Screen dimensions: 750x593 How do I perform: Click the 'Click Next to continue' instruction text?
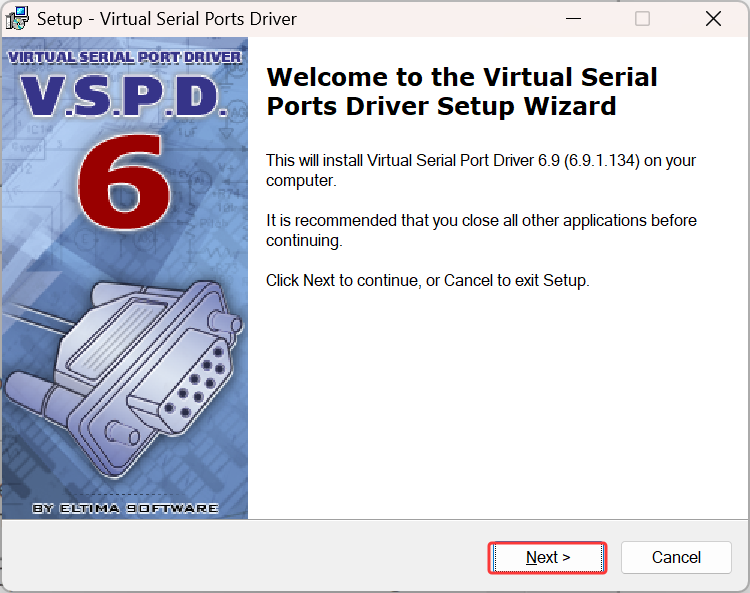coord(428,280)
